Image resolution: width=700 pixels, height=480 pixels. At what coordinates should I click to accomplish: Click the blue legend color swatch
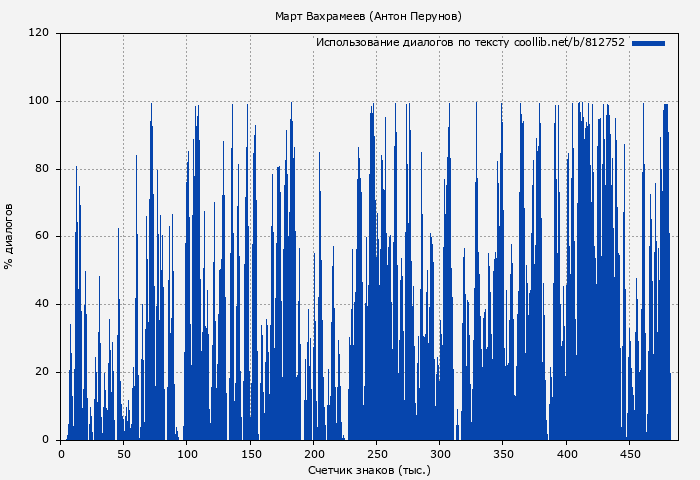(x=648, y=43)
